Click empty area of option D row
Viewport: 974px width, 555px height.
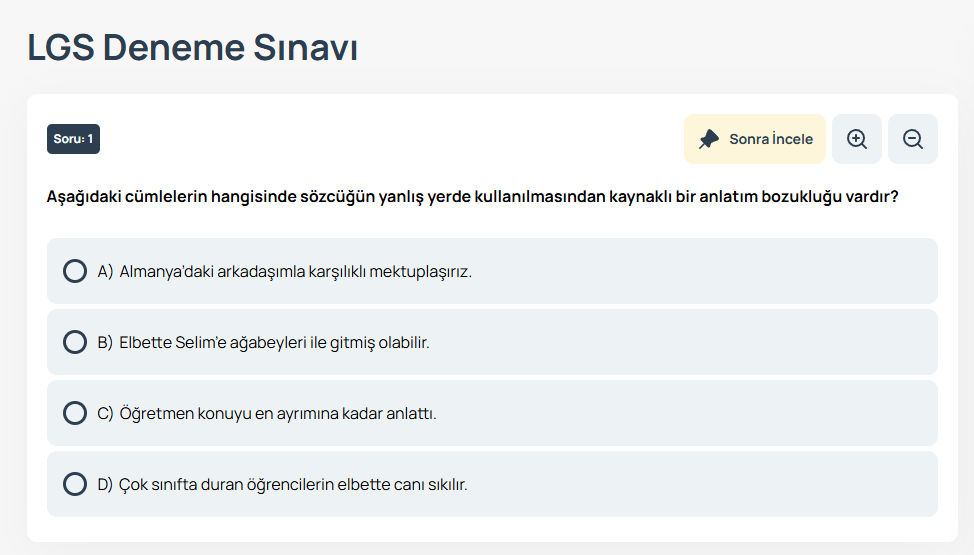click(702, 484)
